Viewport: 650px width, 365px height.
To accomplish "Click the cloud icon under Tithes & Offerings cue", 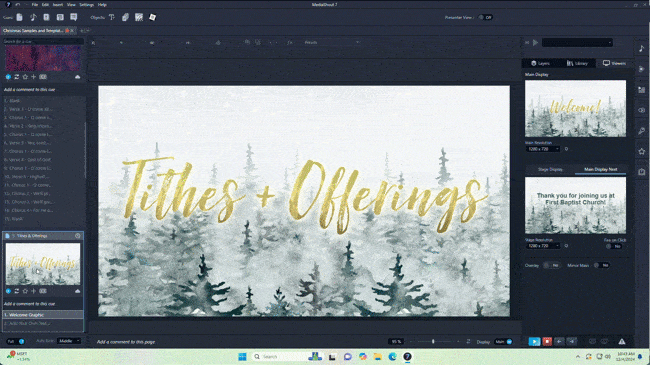I will tap(78, 291).
